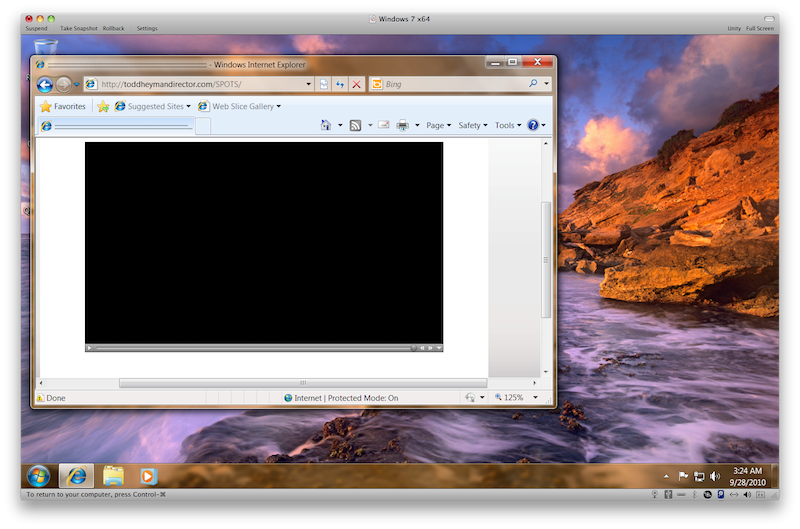This screenshot has height=529, width=800.
Task: Open the Safety menu
Action: coord(472,125)
